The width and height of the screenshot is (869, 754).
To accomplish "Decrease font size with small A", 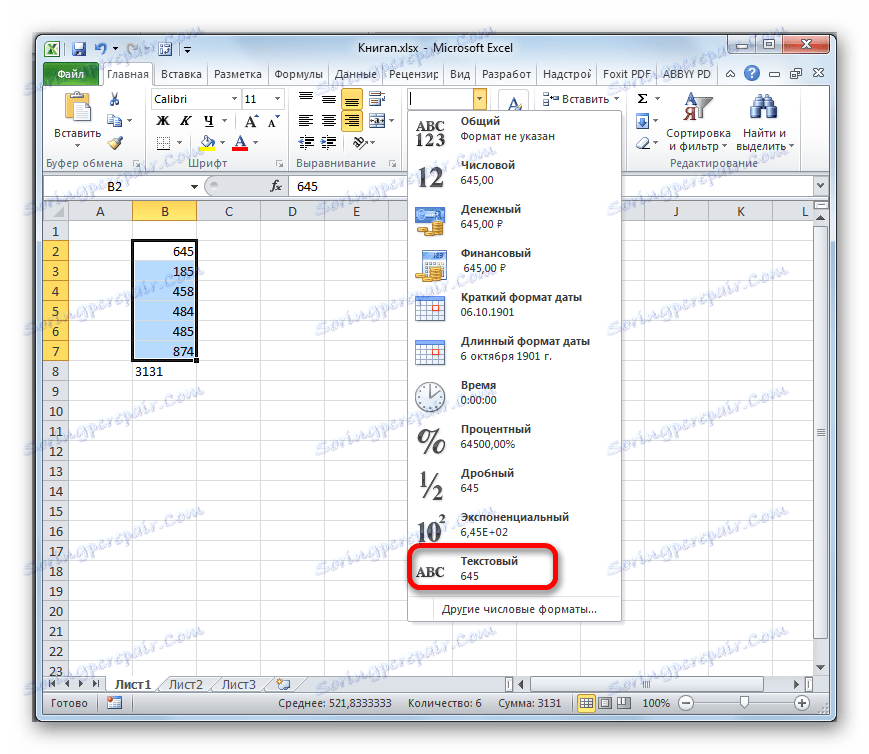I will click(x=273, y=121).
